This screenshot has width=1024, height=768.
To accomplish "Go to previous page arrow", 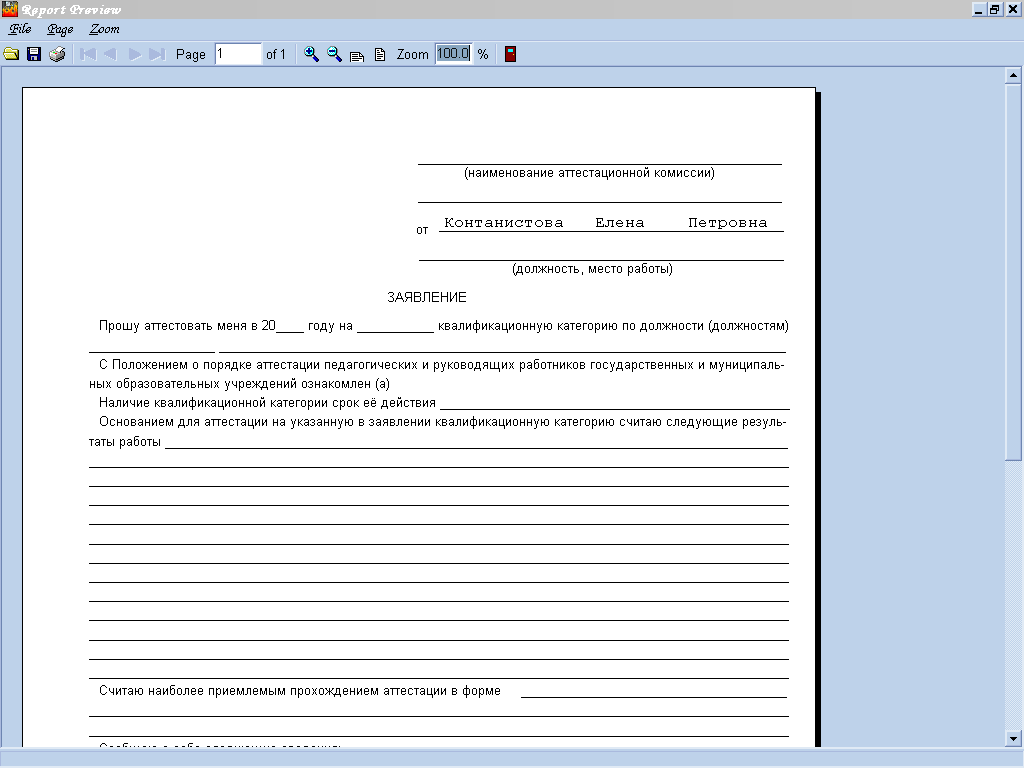I will tap(110, 54).
